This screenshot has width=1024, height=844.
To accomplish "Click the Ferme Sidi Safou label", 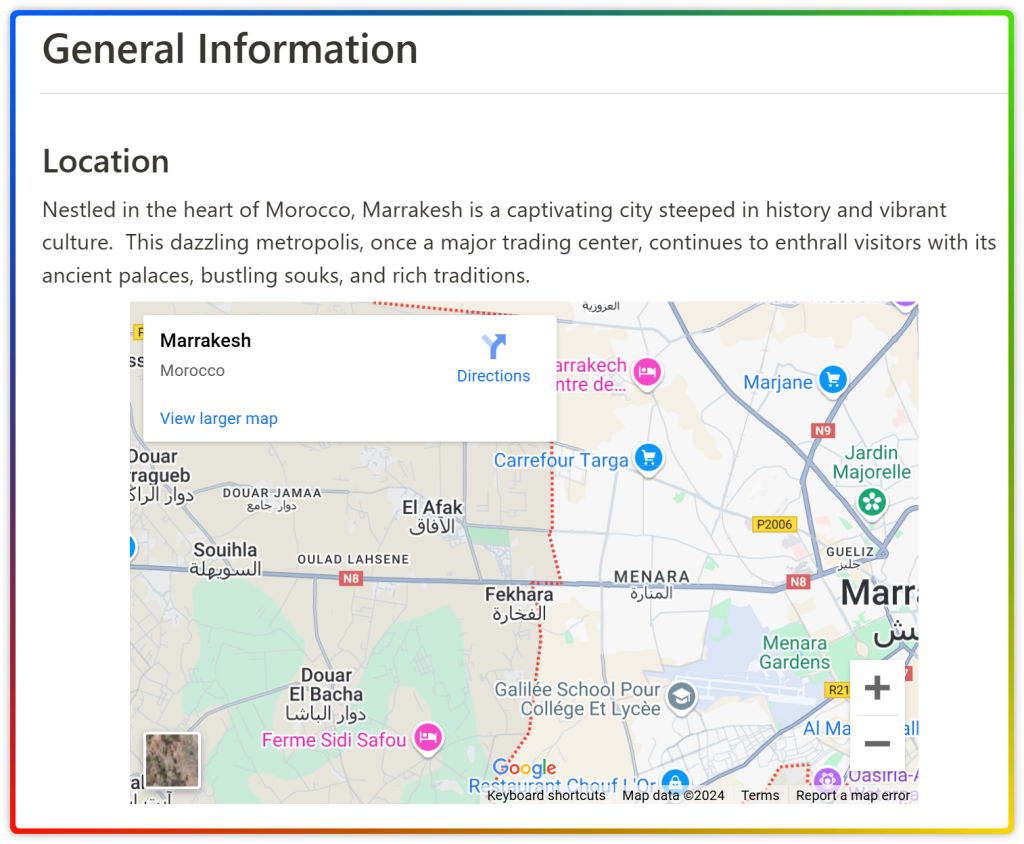I will tap(334, 740).
